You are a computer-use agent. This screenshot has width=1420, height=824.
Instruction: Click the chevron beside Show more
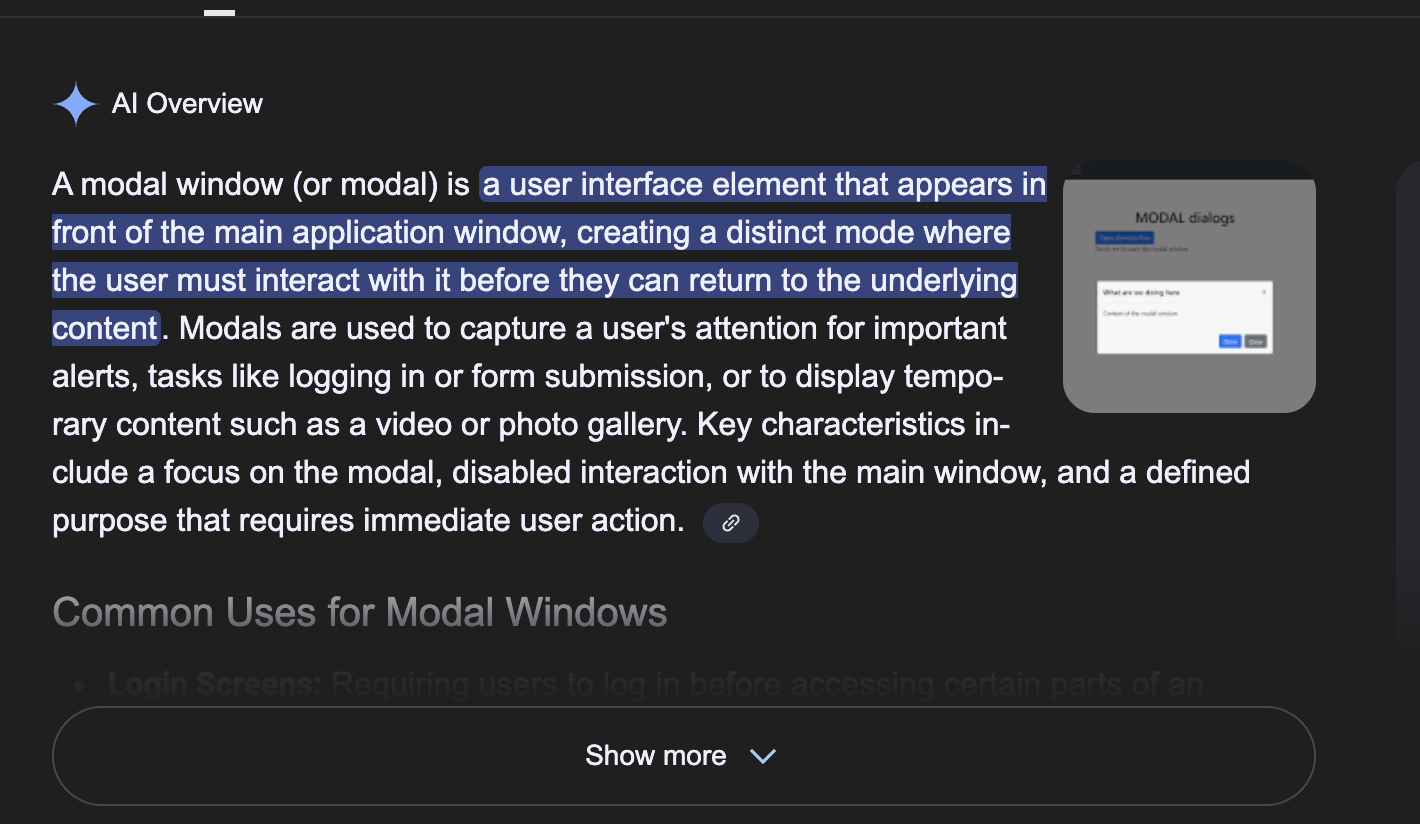pyautogui.click(x=763, y=756)
